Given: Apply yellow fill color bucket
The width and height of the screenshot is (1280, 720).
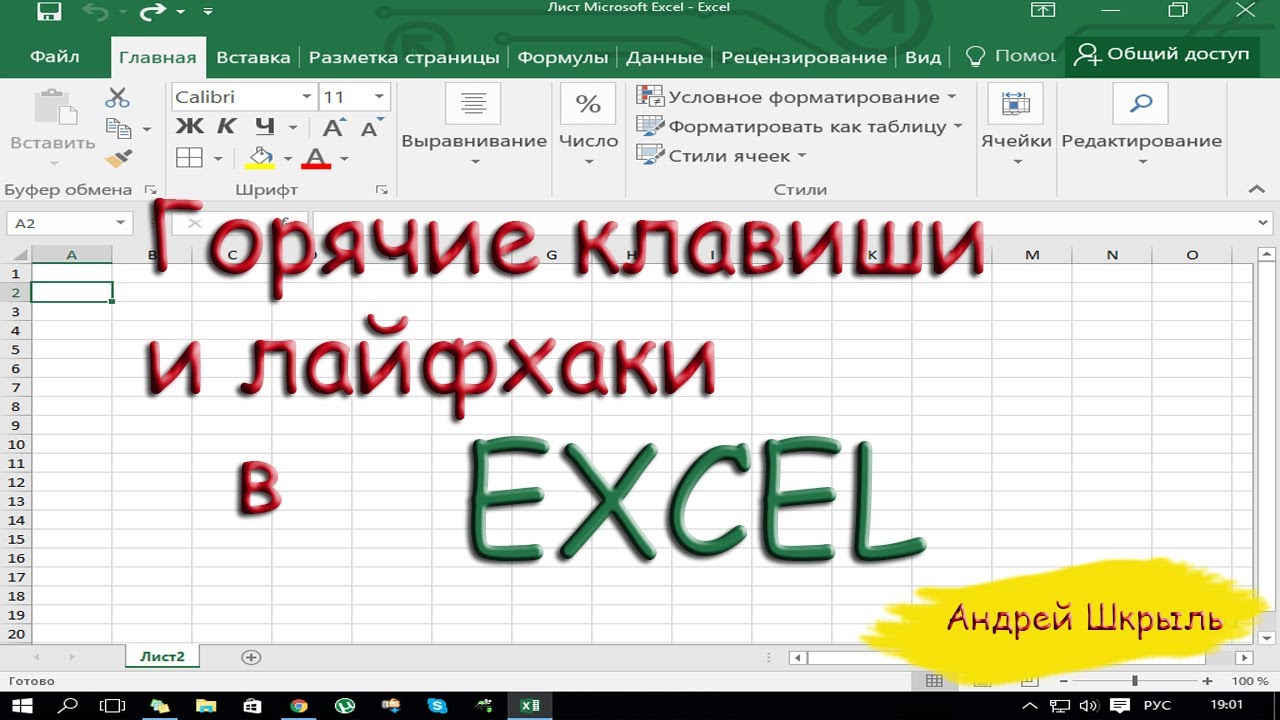Looking at the screenshot, I should (x=260, y=158).
